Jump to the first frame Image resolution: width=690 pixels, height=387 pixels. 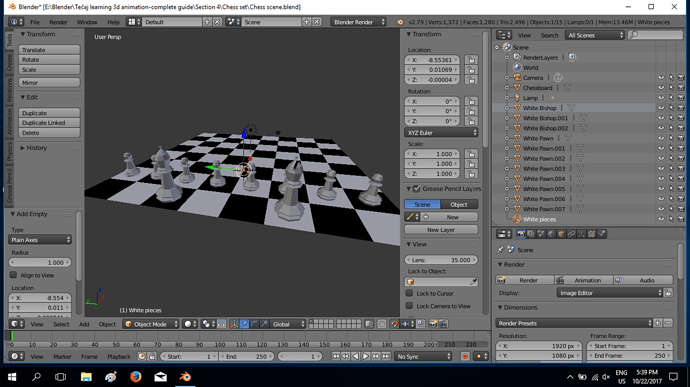pyautogui.click(x=335, y=356)
